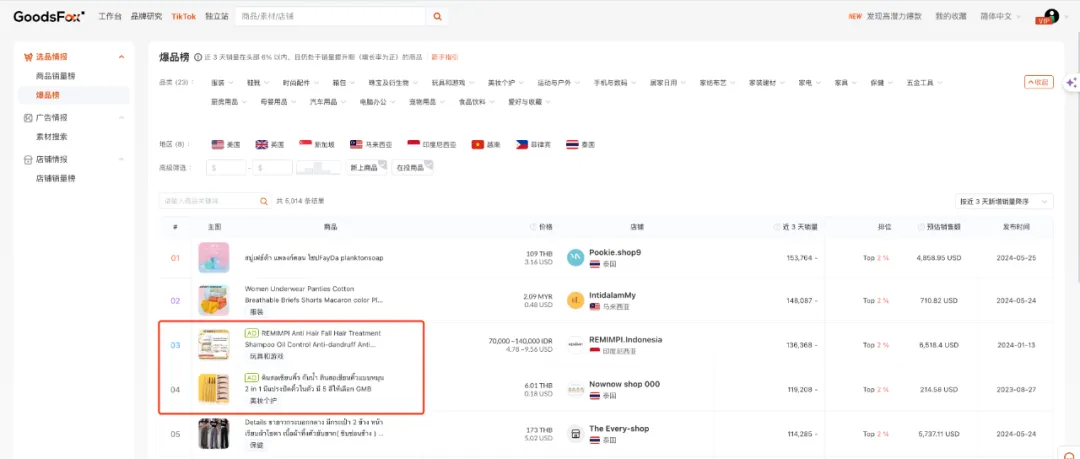This screenshot has height=459, width=1080.
Task: Click the 收起 collapse button
Action: 1039,82
